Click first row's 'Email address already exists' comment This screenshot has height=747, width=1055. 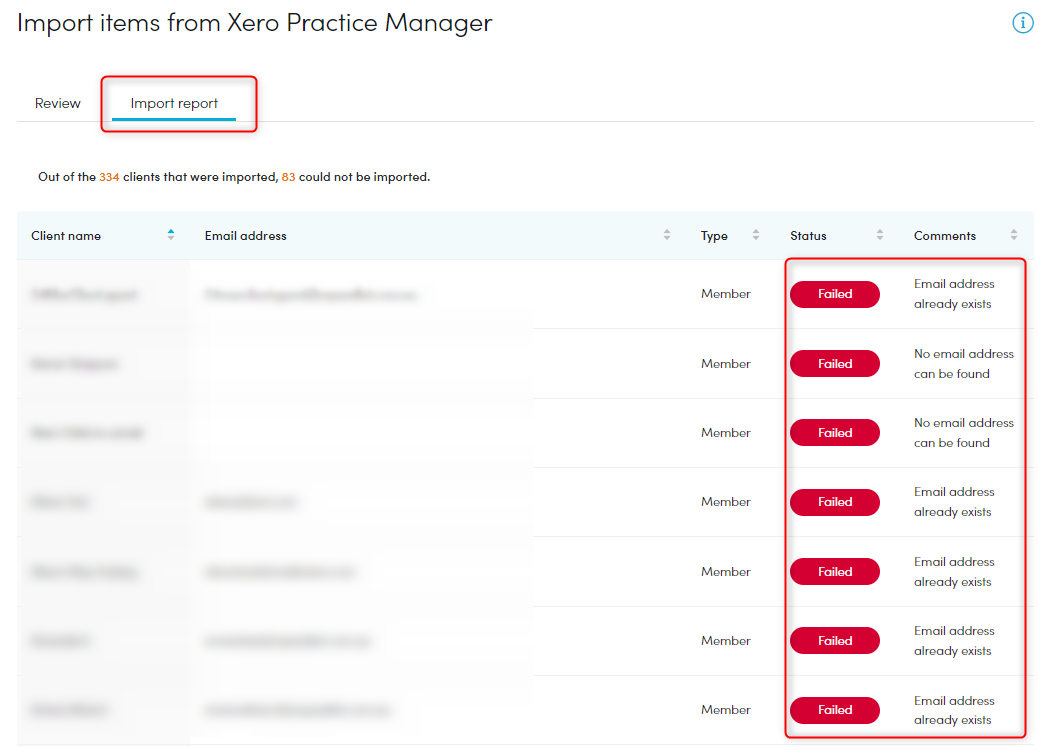tap(953, 294)
